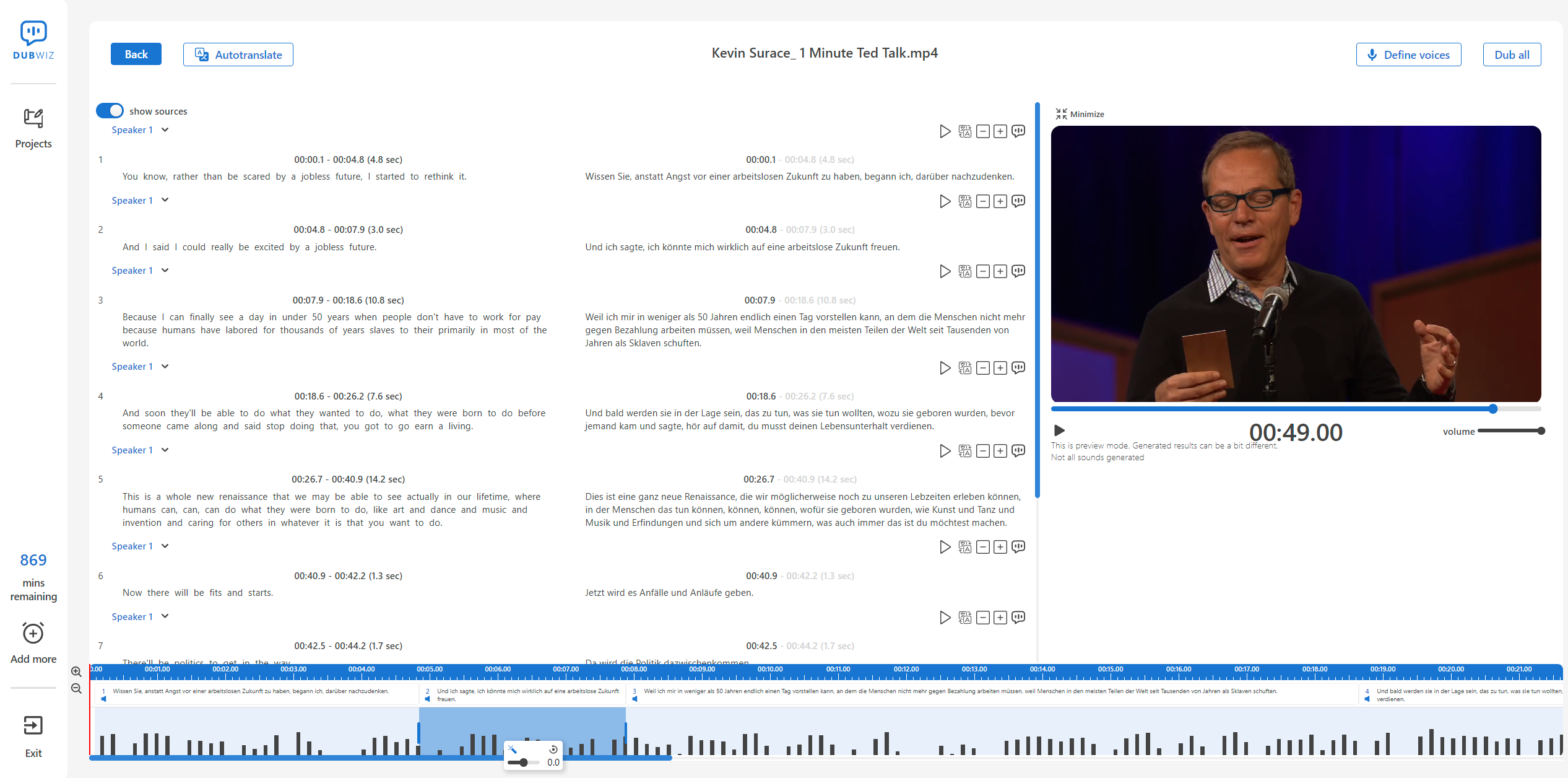Viewport: 1568px width, 778px height.
Task: Click Add more in the sidebar
Action: pyautogui.click(x=33, y=643)
